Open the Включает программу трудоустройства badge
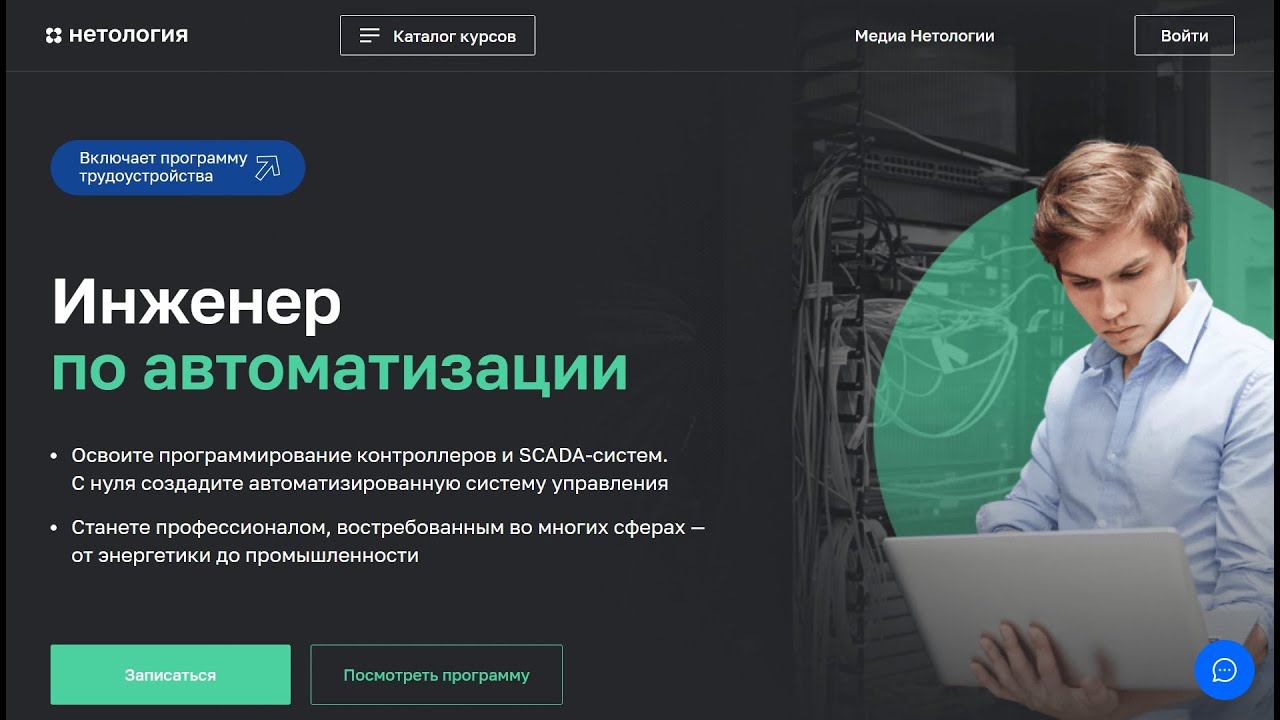Screen dimensions: 1280x720 click(178, 167)
